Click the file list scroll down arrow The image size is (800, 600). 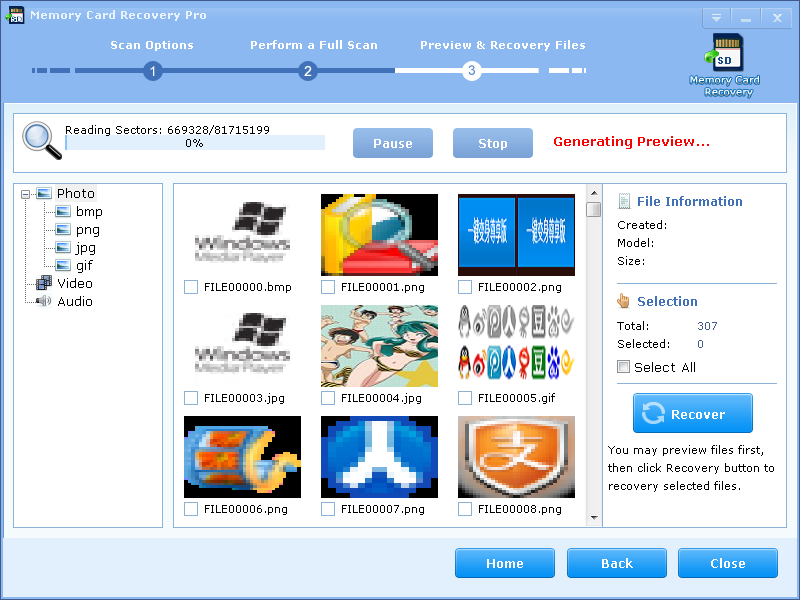click(594, 517)
